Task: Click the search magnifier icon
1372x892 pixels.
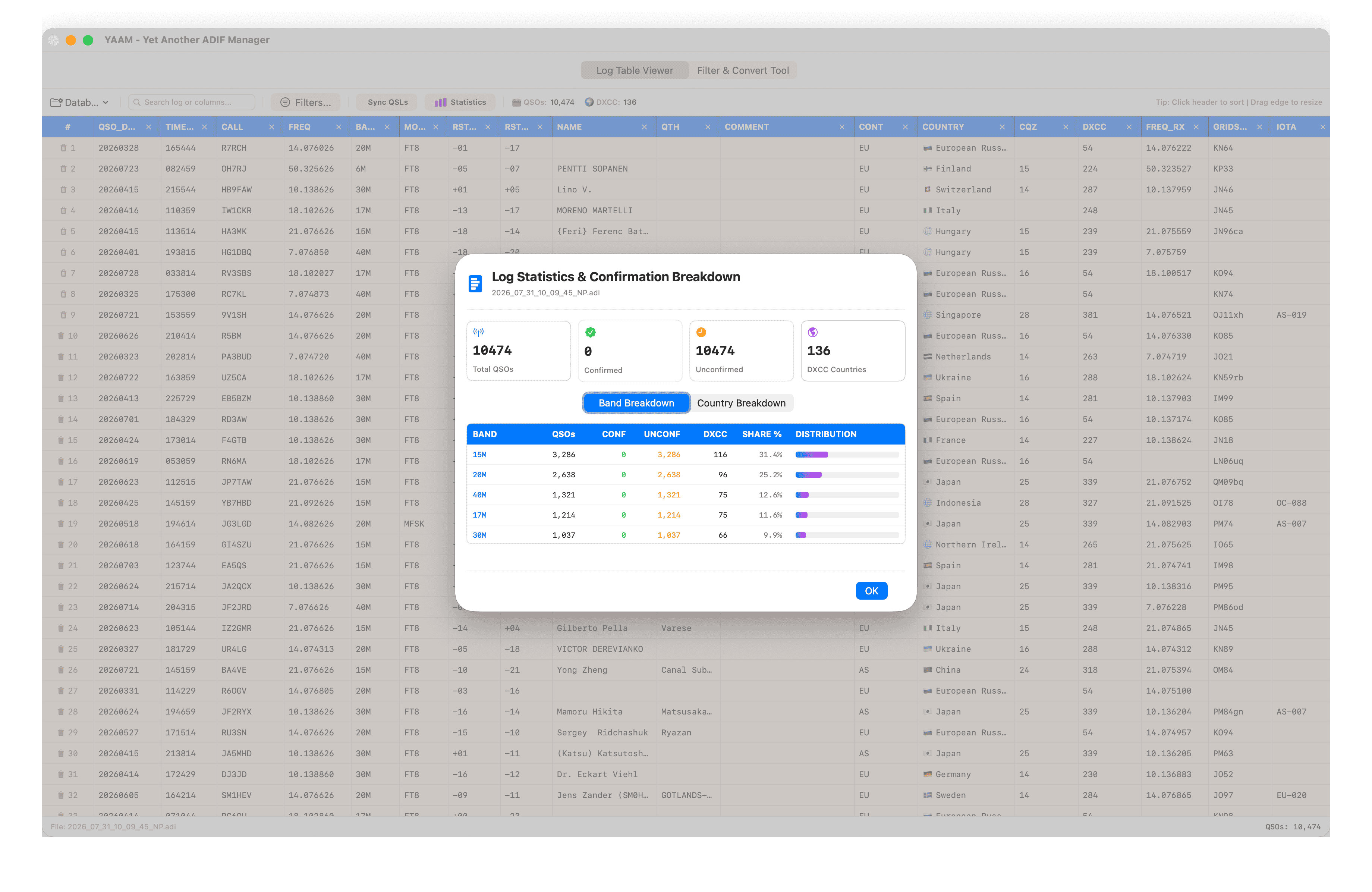Action: click(136, 102)
